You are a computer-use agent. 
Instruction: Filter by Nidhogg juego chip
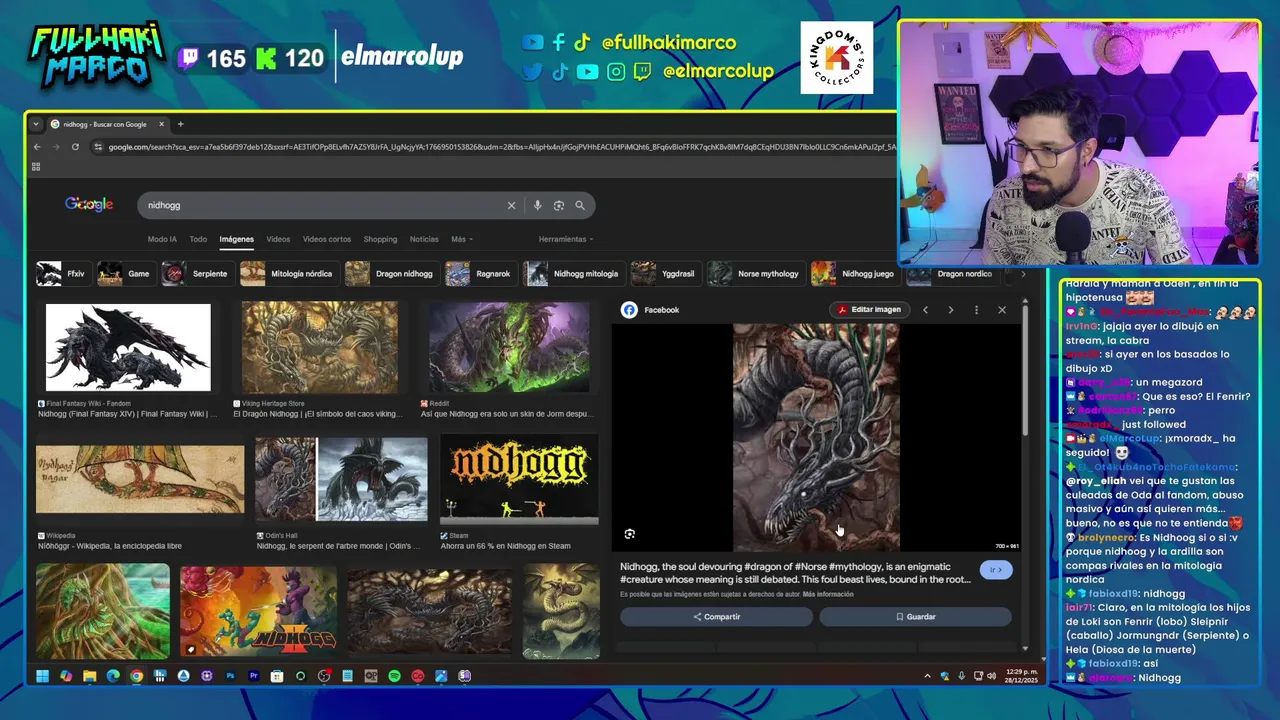855,274
